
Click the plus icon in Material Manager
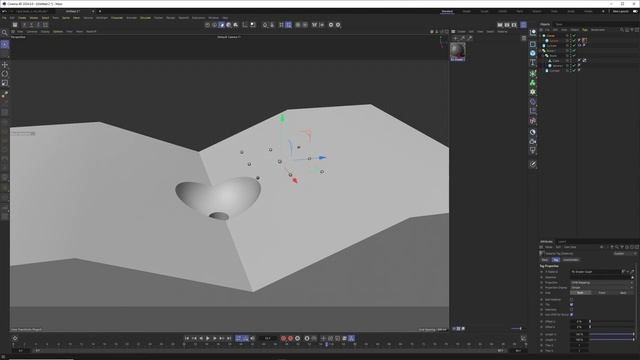456,38
